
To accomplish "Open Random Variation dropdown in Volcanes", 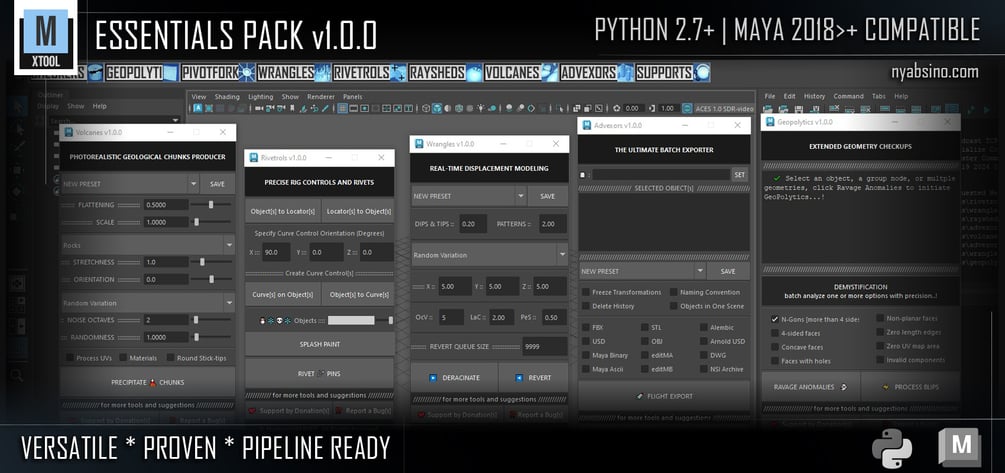I will pos(147,303).
